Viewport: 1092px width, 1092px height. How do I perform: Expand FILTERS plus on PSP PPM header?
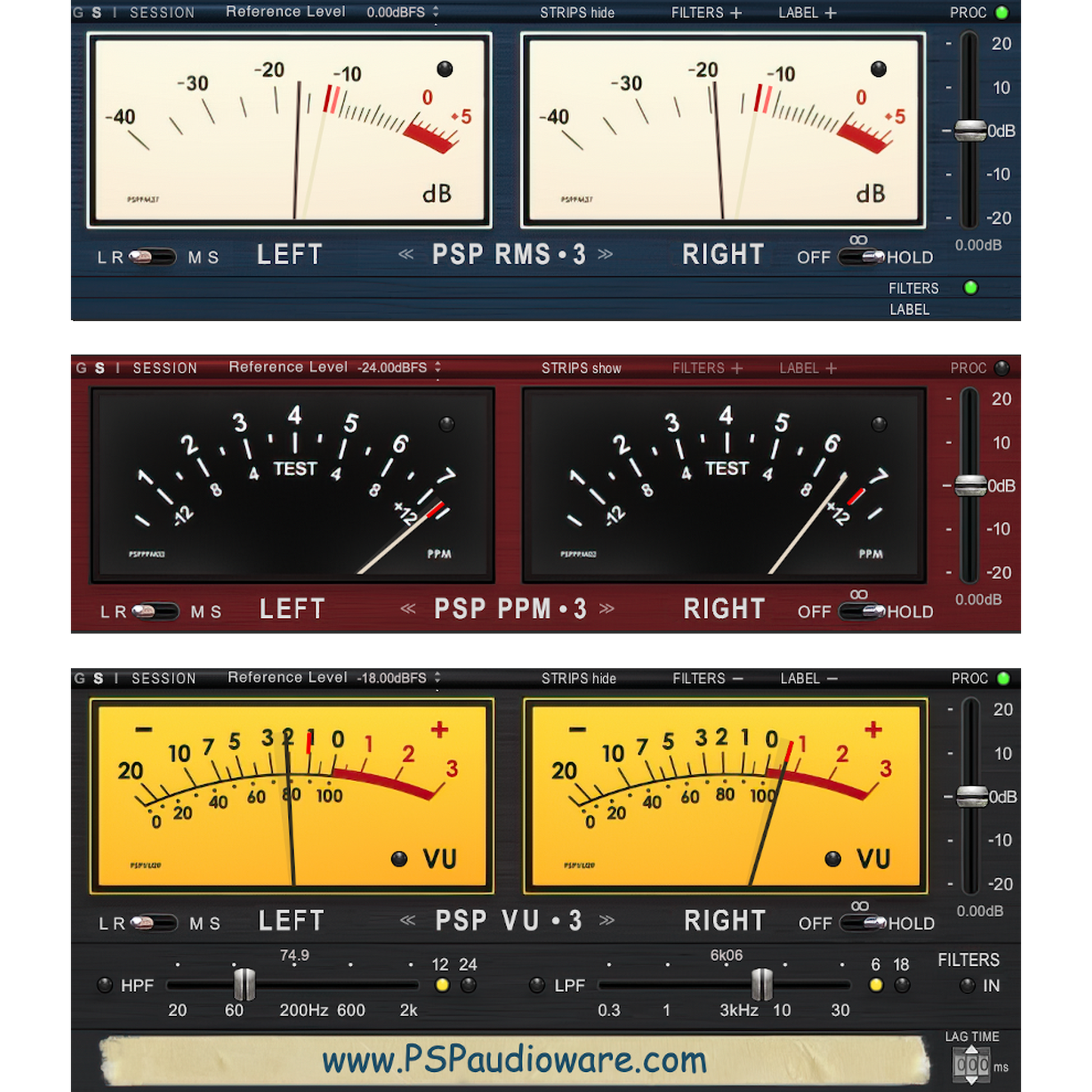(737, 369)
